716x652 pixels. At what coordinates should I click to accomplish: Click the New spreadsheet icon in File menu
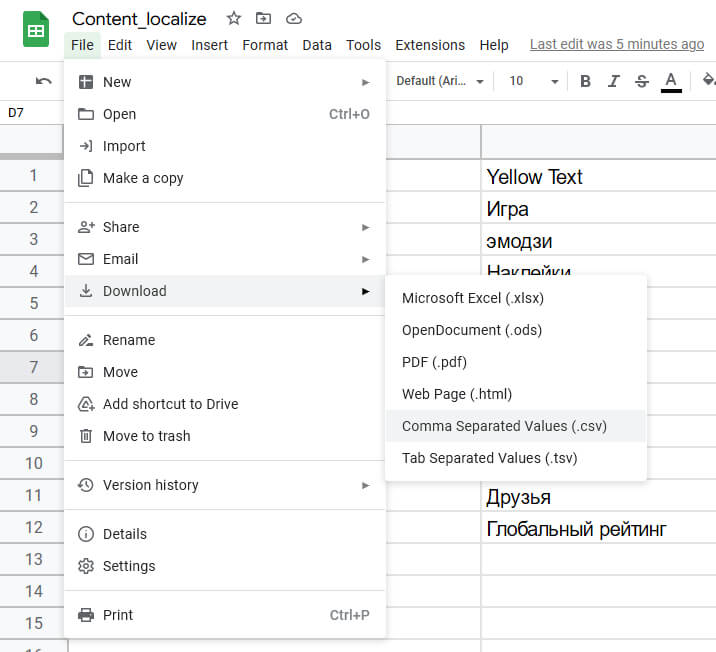[x=86, y=82]
